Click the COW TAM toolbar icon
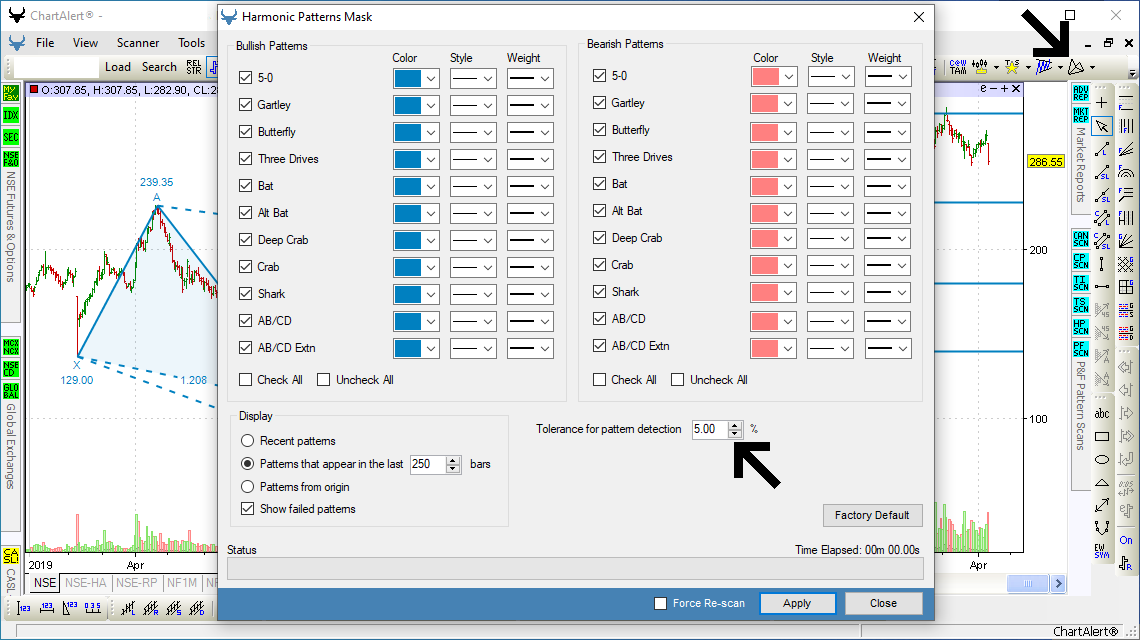The image size is (1140, 640). [x=958, y=67]
